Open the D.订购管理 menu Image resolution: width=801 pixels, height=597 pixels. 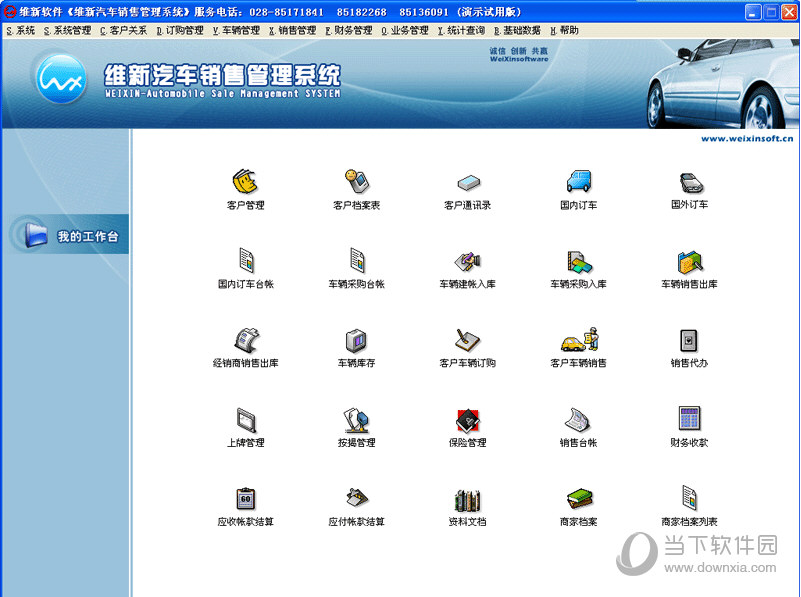(180, 31)
